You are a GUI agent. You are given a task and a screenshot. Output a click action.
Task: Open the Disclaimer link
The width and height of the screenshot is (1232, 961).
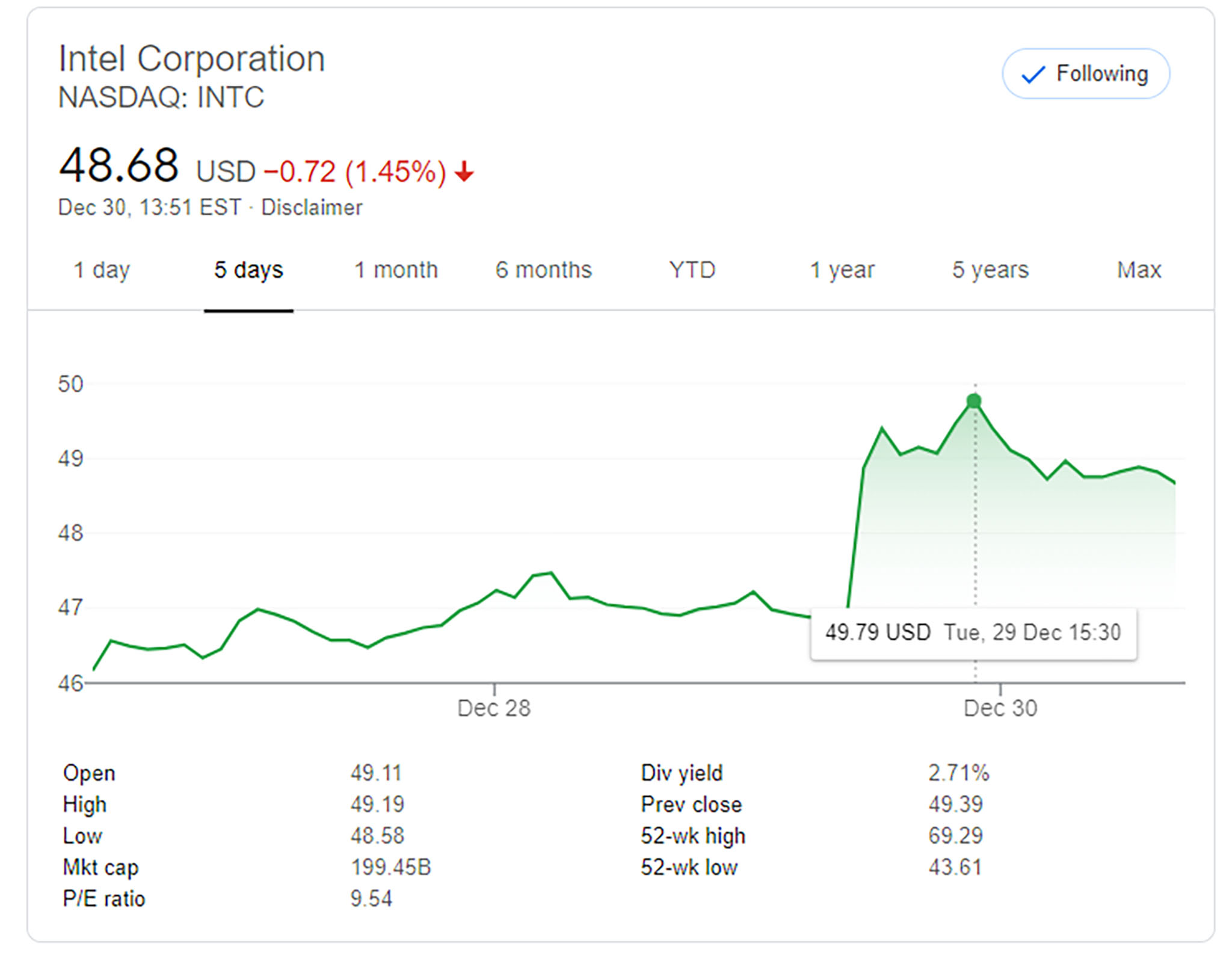[312, 208]
